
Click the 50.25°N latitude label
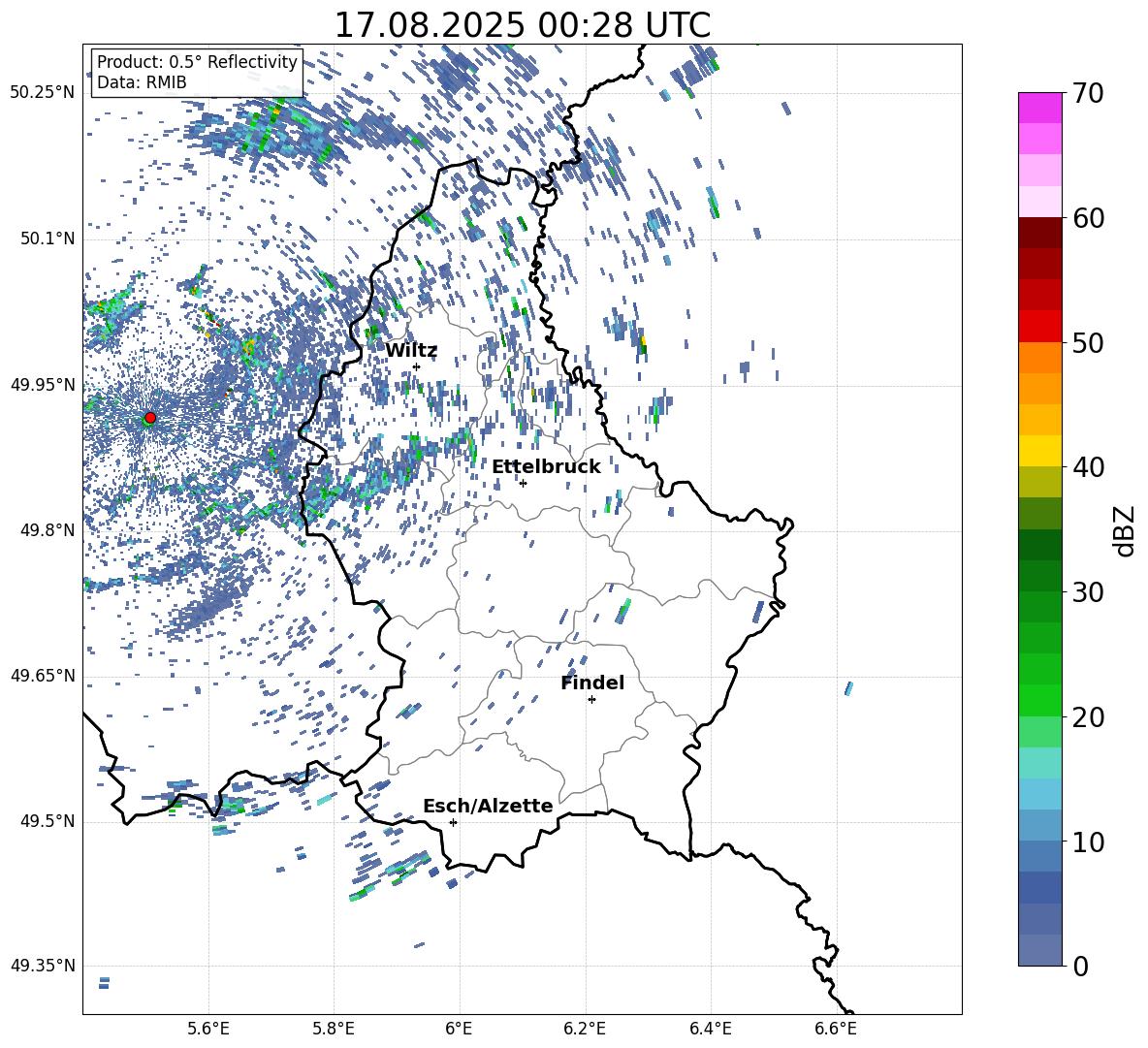43,93
